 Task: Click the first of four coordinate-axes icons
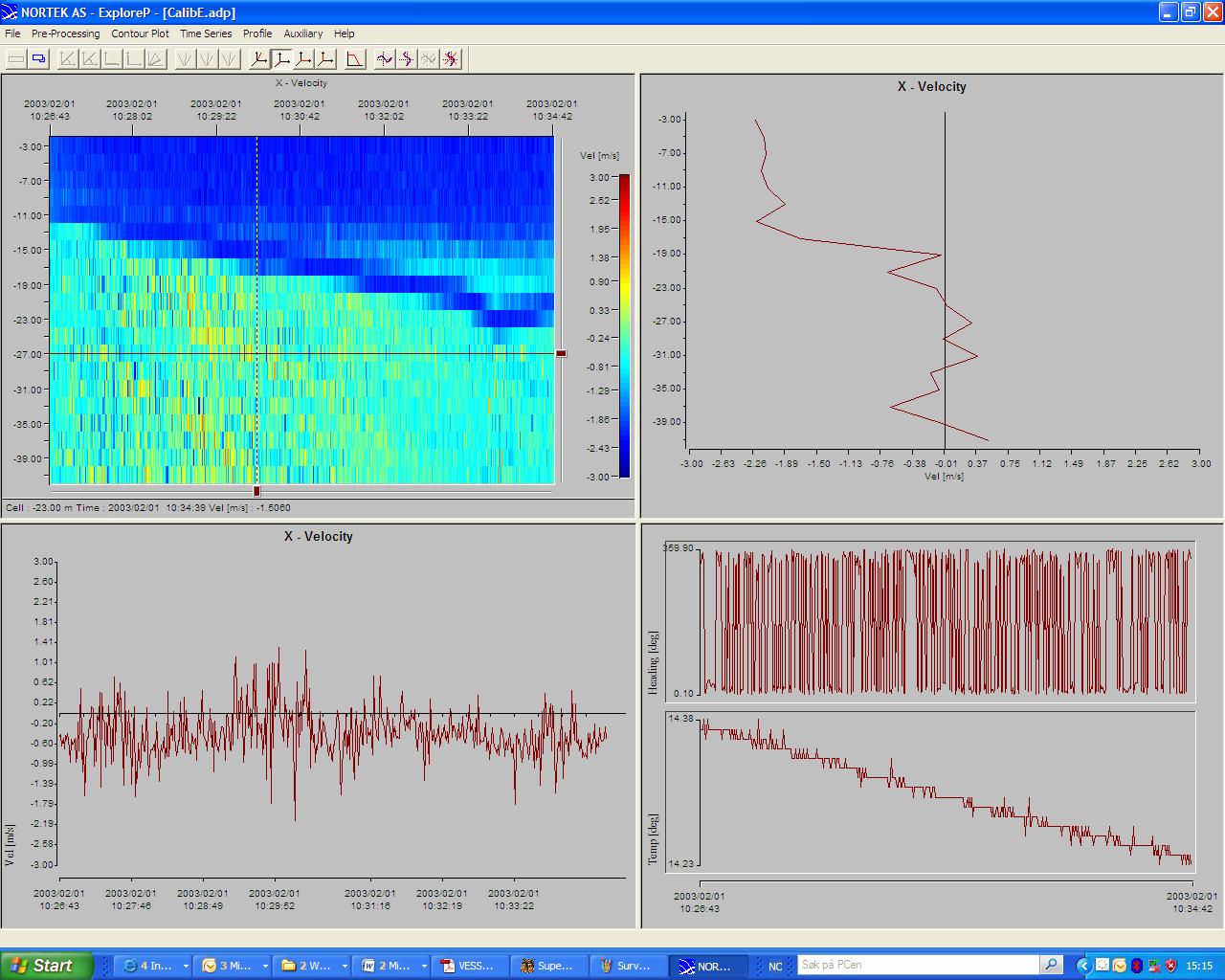(x=258, y=59)
